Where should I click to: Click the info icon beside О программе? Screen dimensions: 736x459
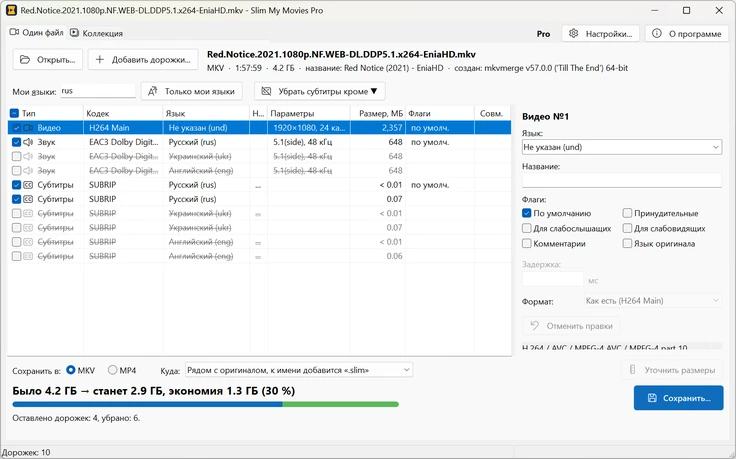click(657, 33)
